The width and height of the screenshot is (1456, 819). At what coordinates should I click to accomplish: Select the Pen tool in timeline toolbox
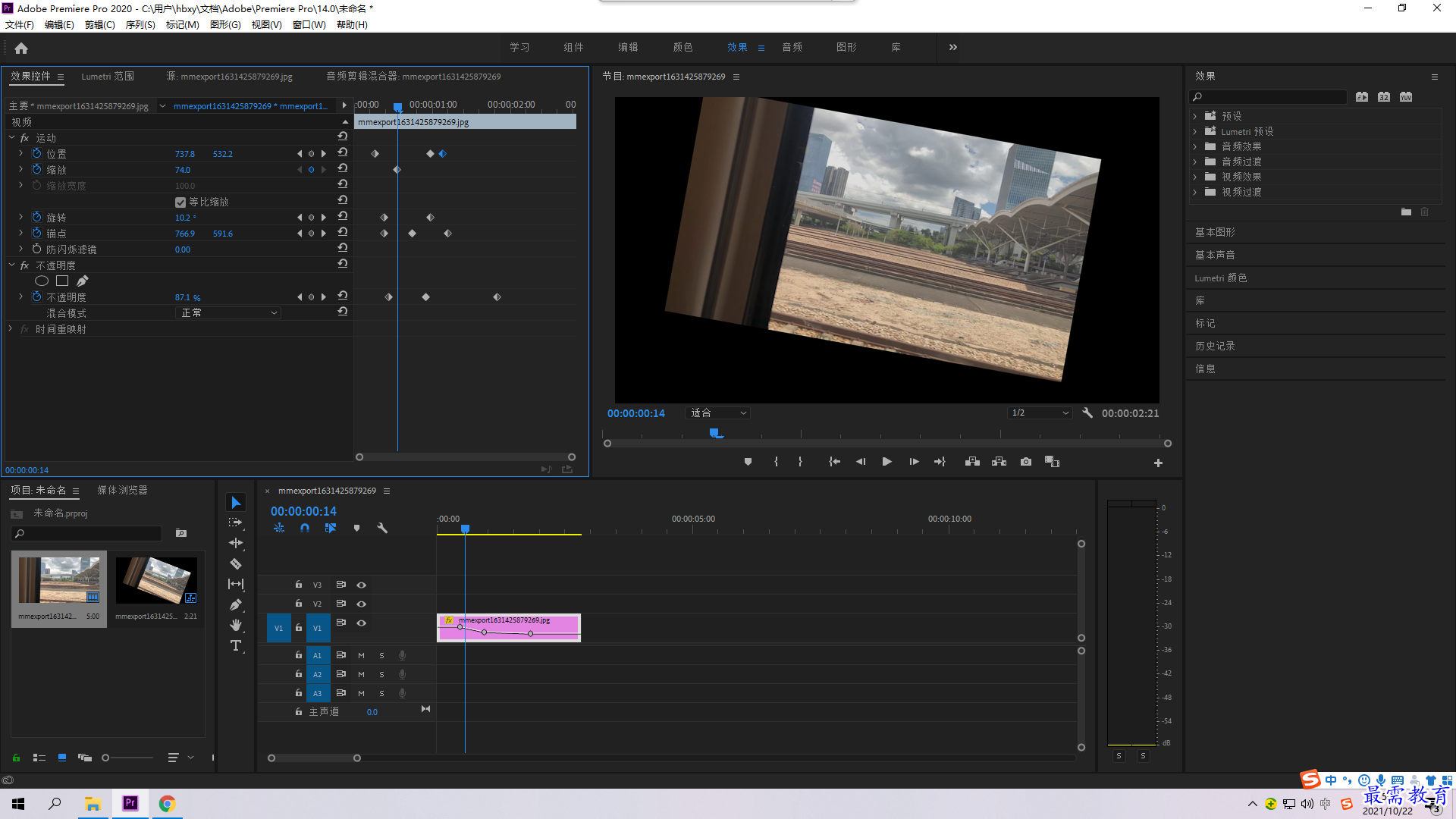click(236, 604)
